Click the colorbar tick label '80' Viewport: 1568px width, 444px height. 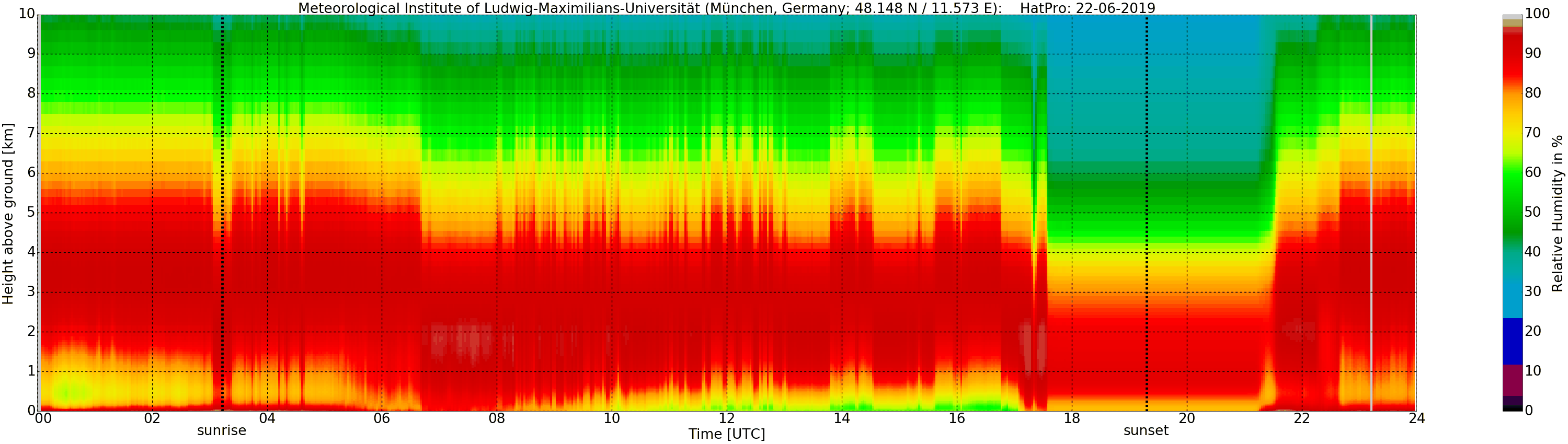(x=1532, y=93)
